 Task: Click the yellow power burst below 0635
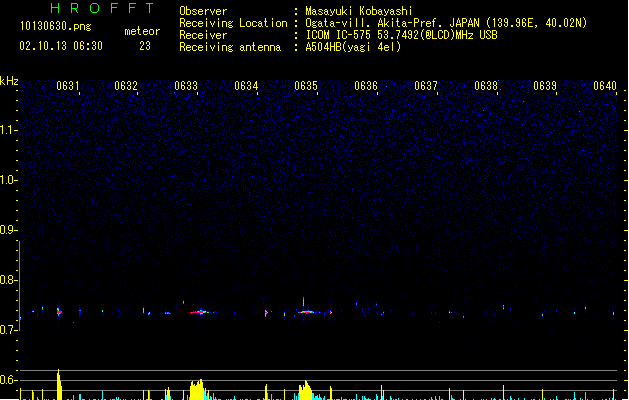coord(305,390)
